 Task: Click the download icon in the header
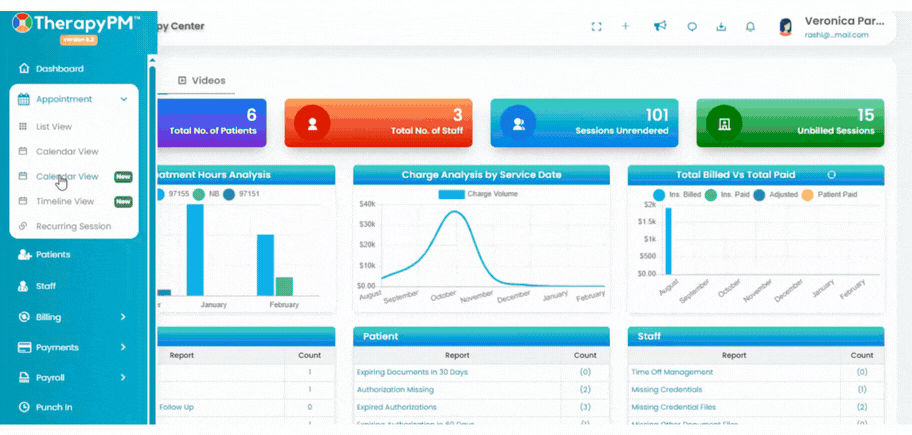721,27
